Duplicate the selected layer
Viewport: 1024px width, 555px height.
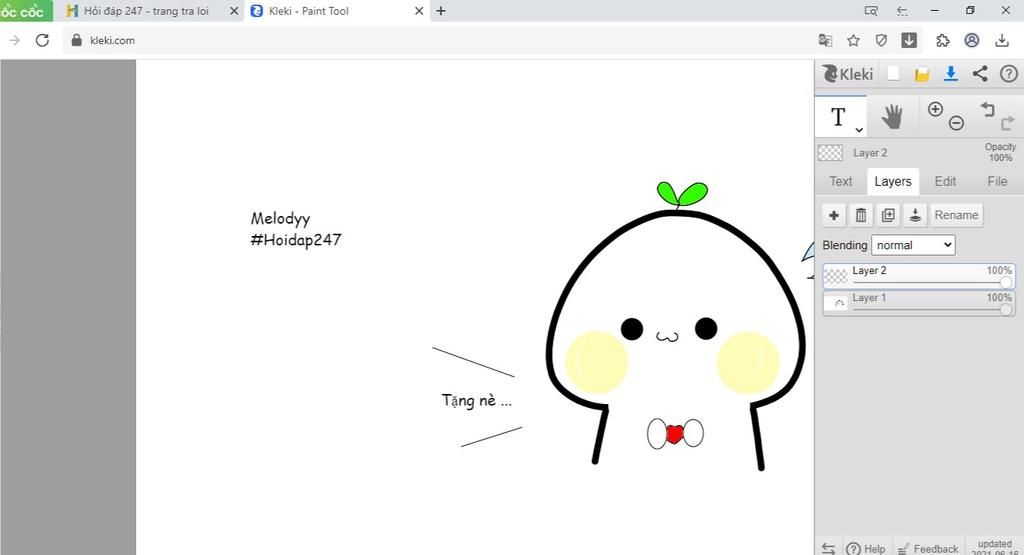pos(888,215)
